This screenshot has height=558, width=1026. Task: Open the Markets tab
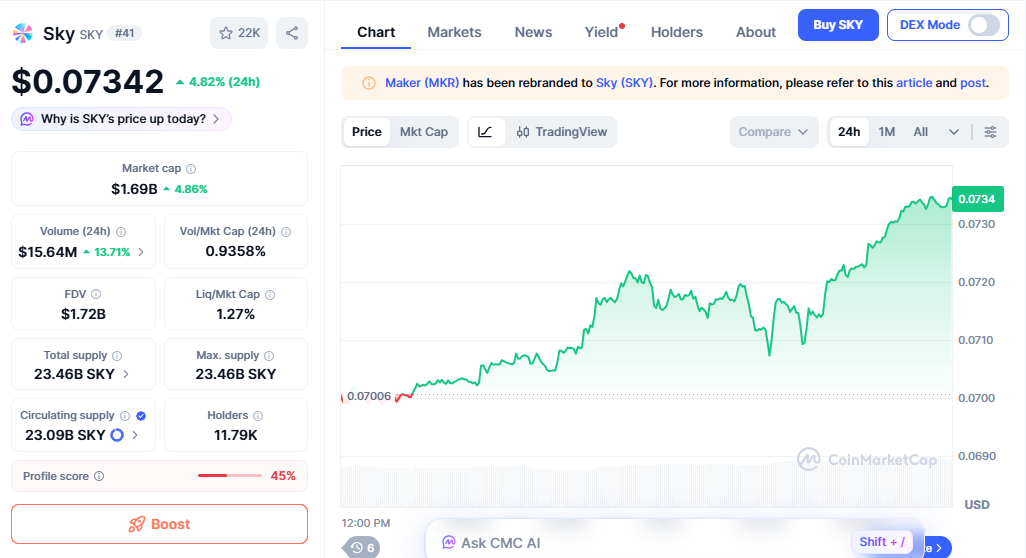(x=454, y=32)
